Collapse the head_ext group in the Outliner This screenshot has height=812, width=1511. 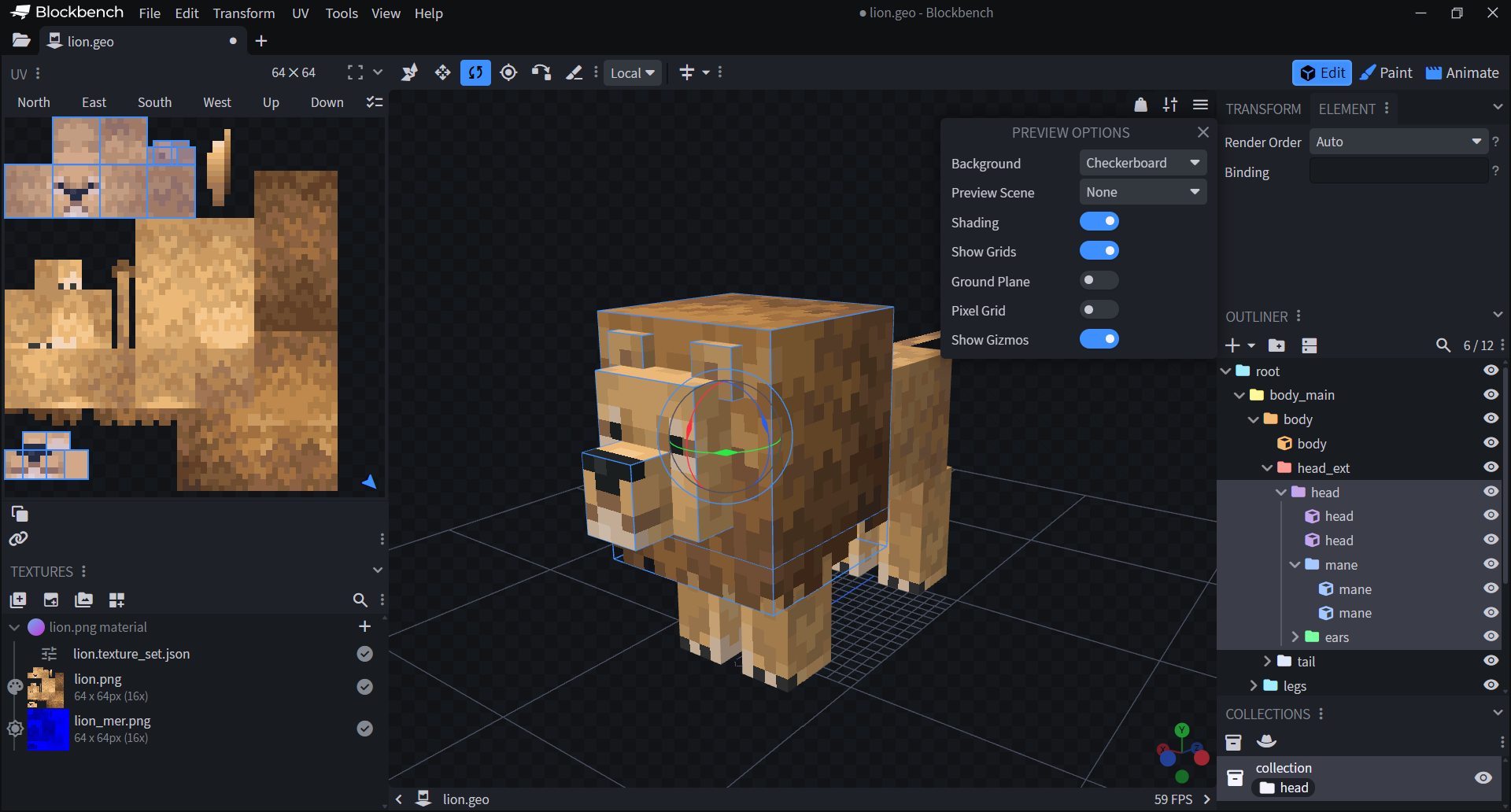coord(1267,467)
